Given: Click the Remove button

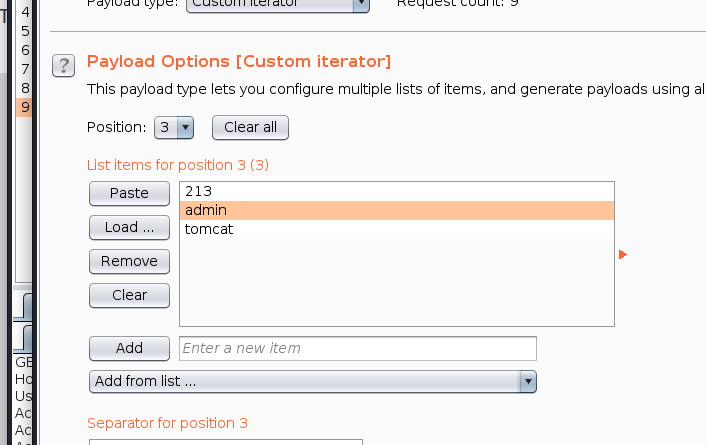Looking at the screenshot, I should point(129,261).
